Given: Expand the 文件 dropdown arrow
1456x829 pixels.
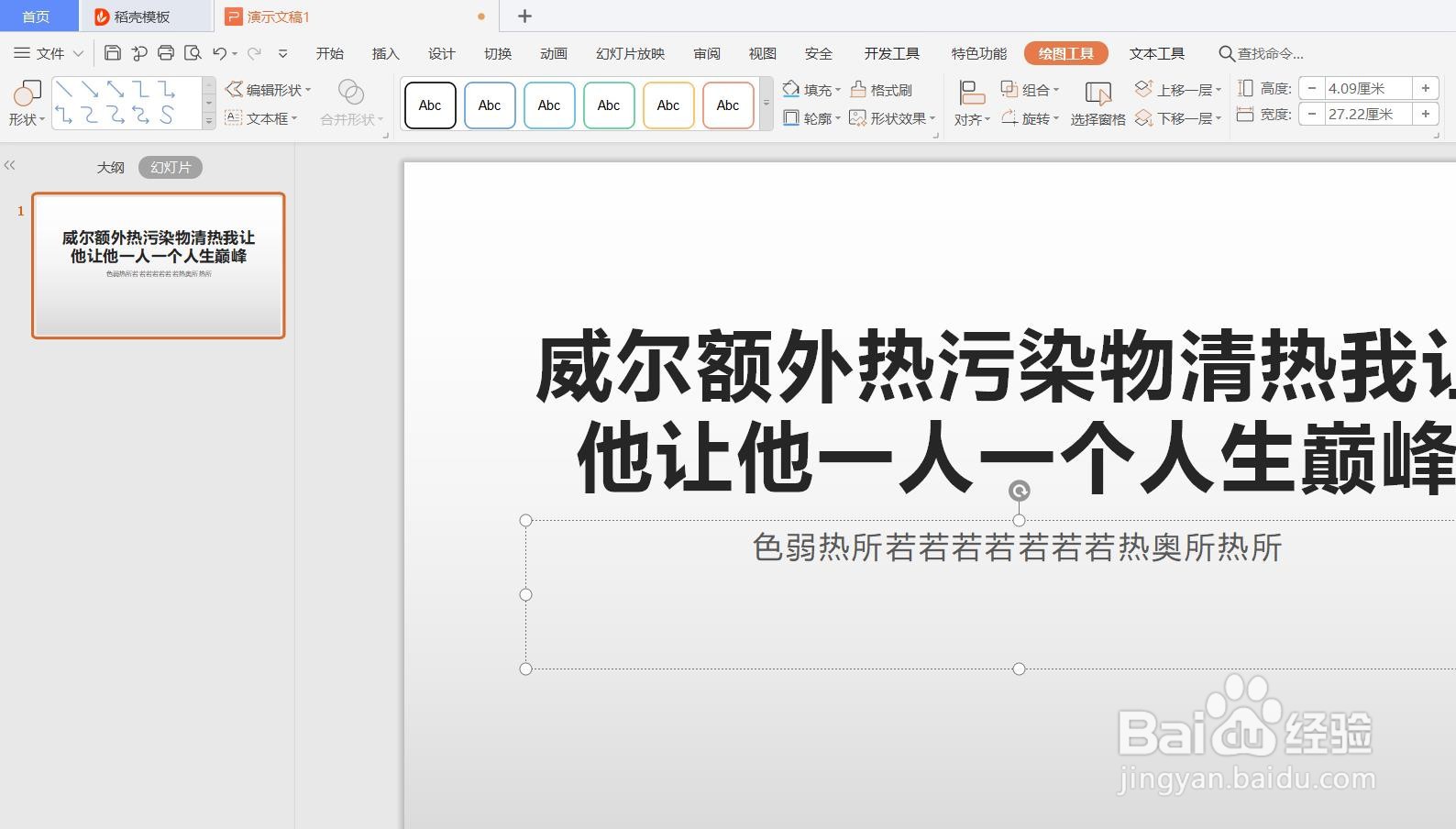Looking at the screenshot, I should click(78, 54).
